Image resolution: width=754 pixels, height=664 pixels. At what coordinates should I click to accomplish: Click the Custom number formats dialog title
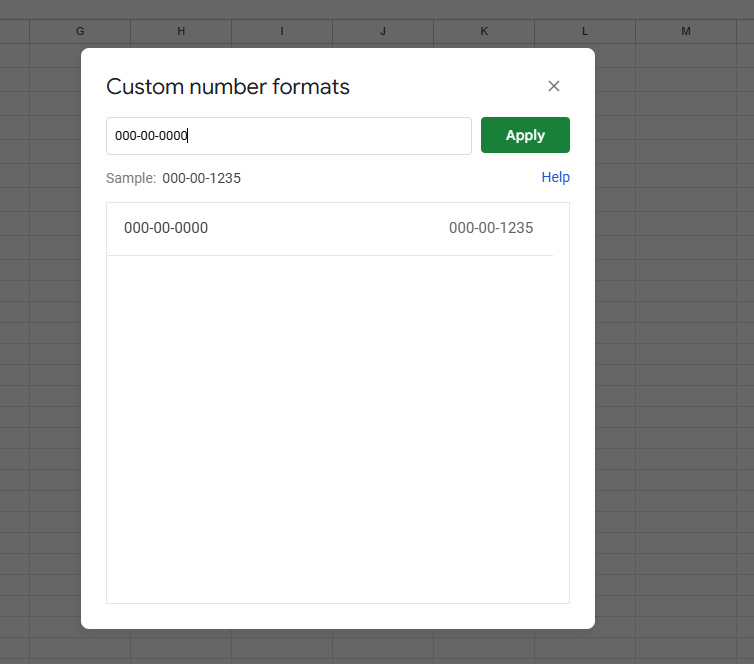tap(228, 87)
